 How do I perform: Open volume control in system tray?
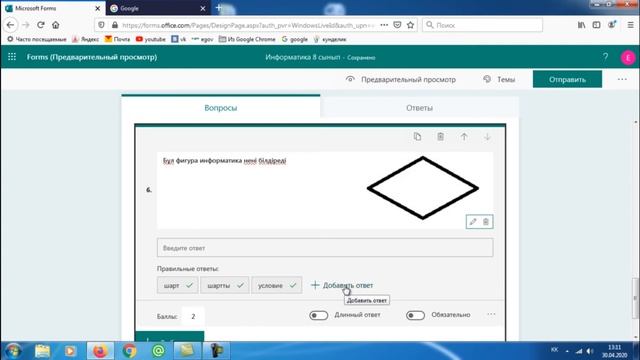point(590,351)
